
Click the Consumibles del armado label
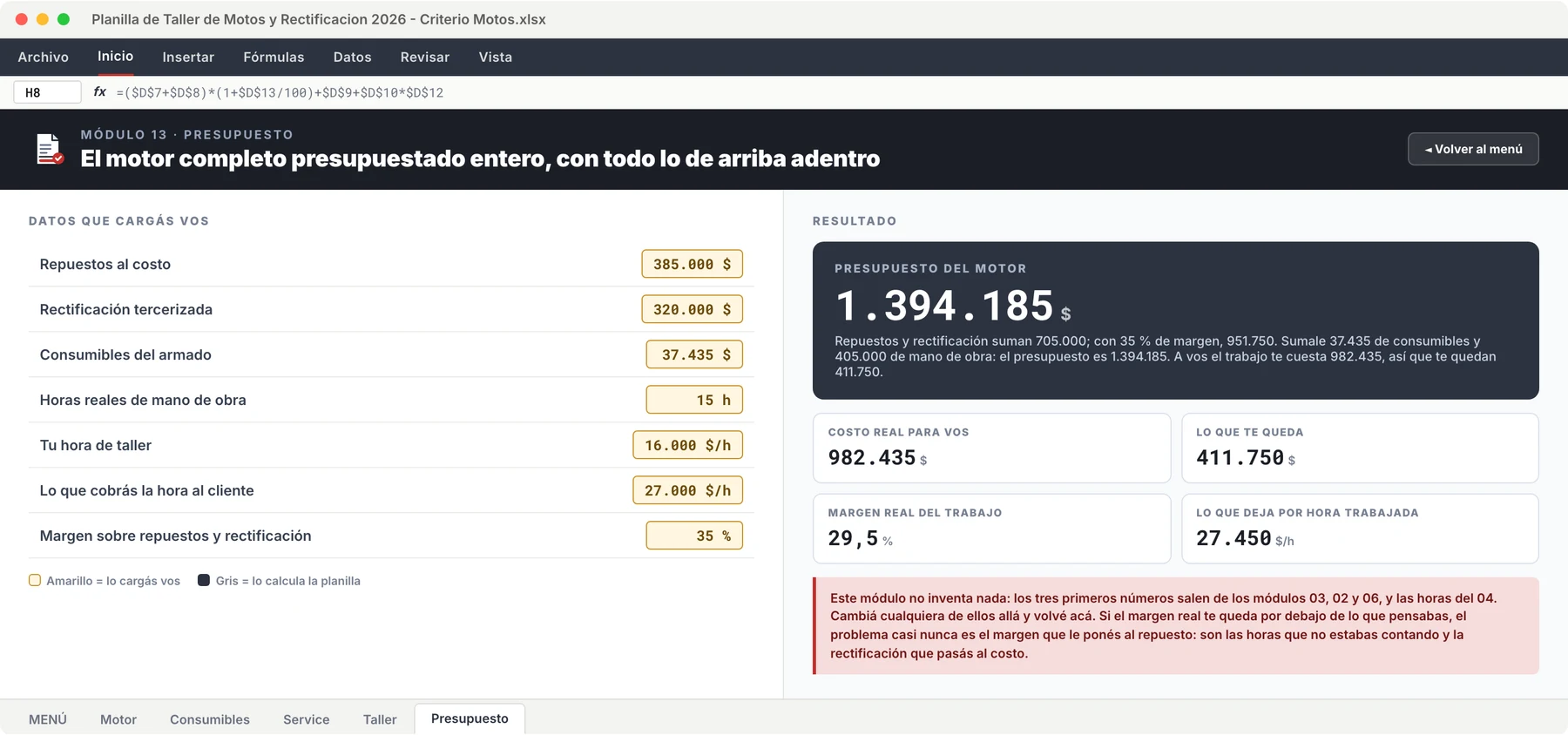[125, 354]
